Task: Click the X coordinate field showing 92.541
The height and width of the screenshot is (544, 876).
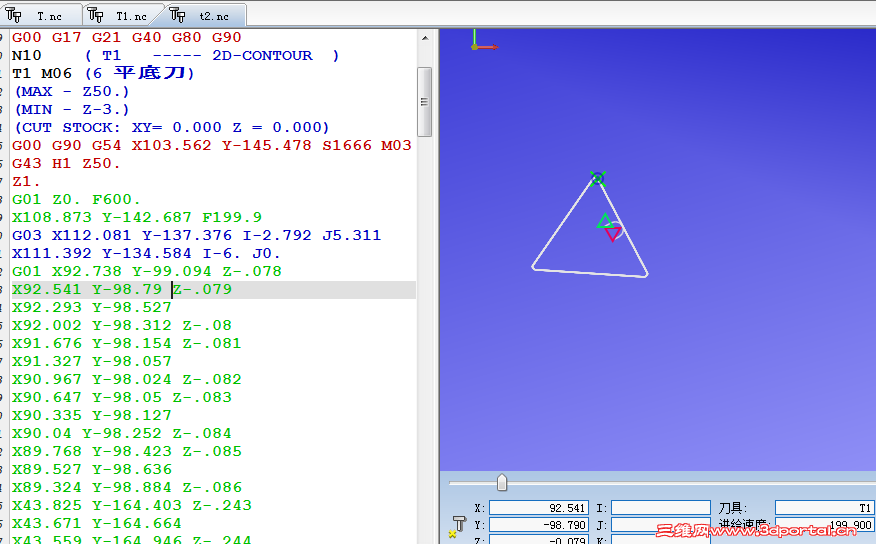Action: click(539, 508)
